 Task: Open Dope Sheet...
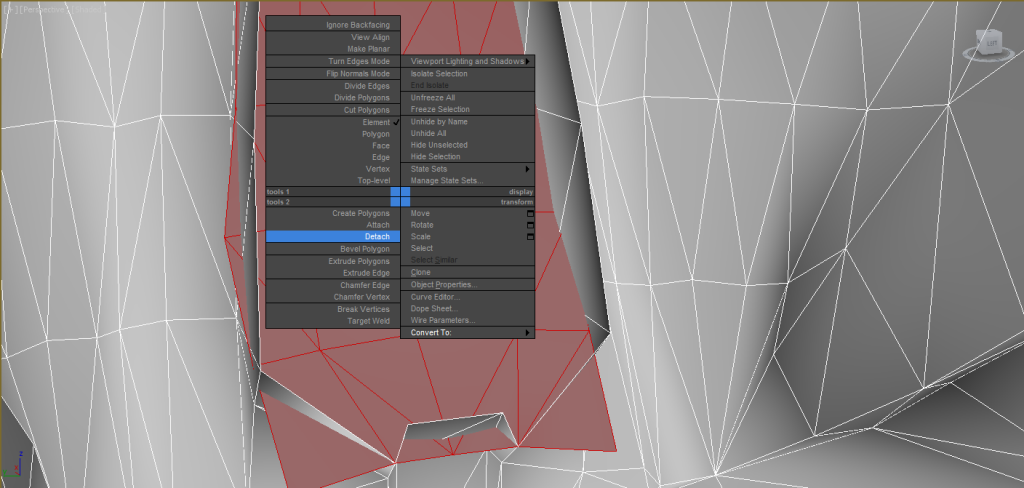click(468, 309)
